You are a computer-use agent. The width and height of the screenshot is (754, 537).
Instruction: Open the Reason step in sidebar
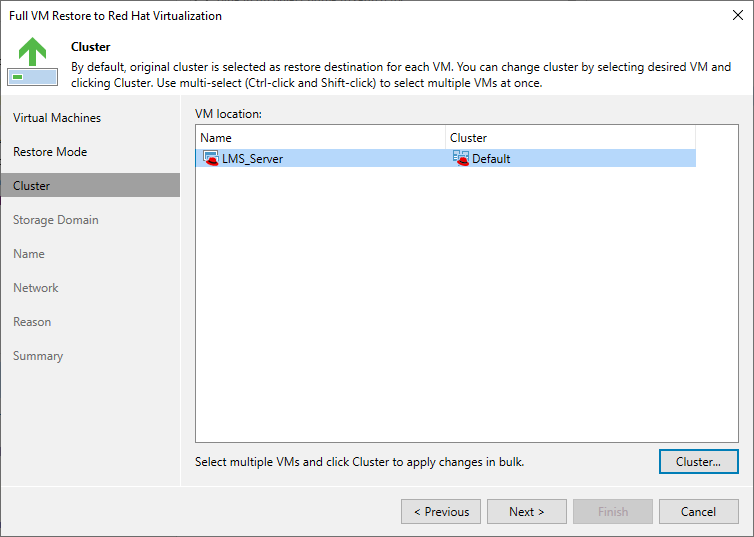pos(32,322)
